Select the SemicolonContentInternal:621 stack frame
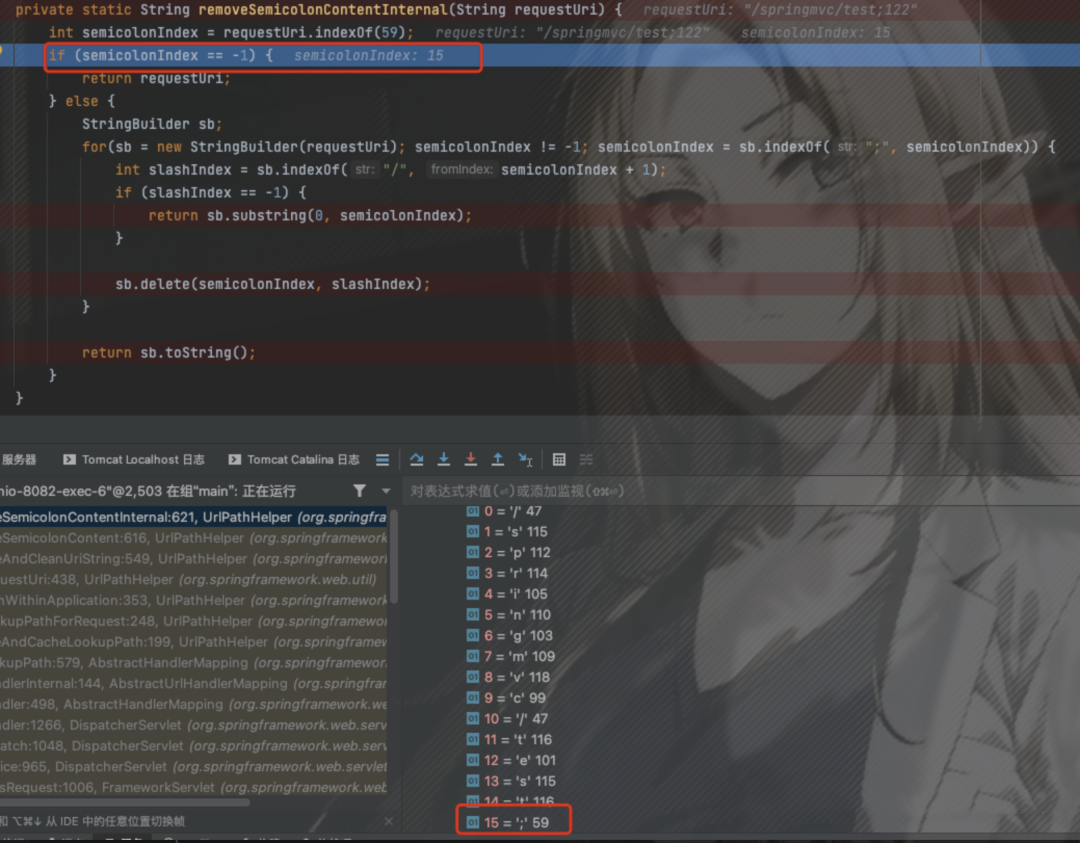 tap(194, 517)
